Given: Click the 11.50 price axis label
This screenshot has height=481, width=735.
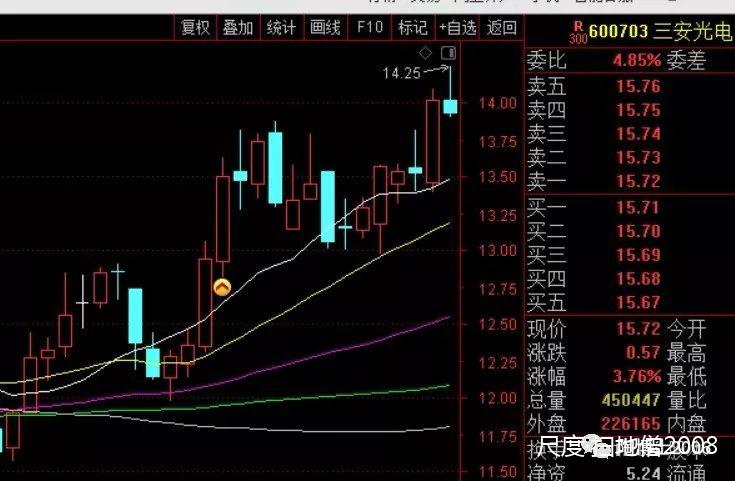Looking at the screenshot, I should coord(497,472).
